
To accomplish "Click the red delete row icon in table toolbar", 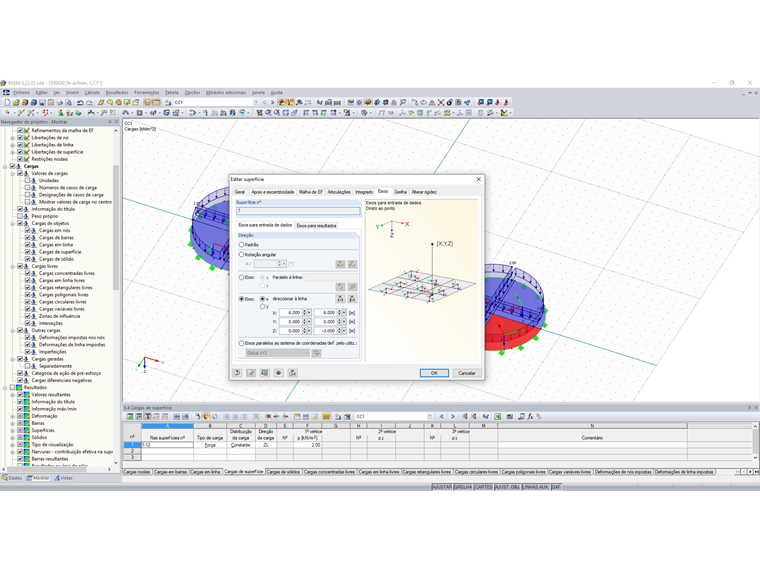I will pos(268,416).
